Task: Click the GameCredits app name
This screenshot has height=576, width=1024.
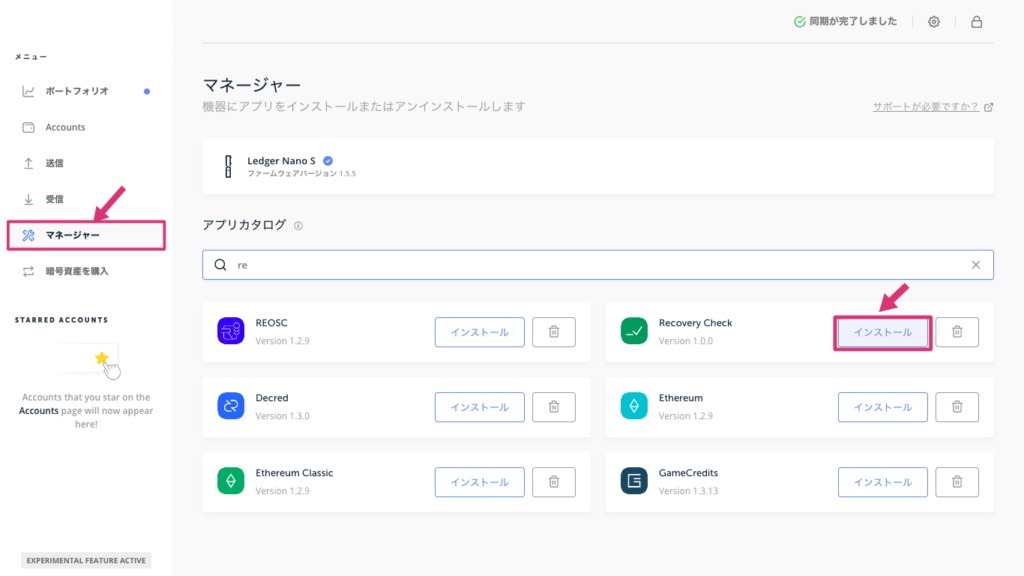Action: point(688,473)
